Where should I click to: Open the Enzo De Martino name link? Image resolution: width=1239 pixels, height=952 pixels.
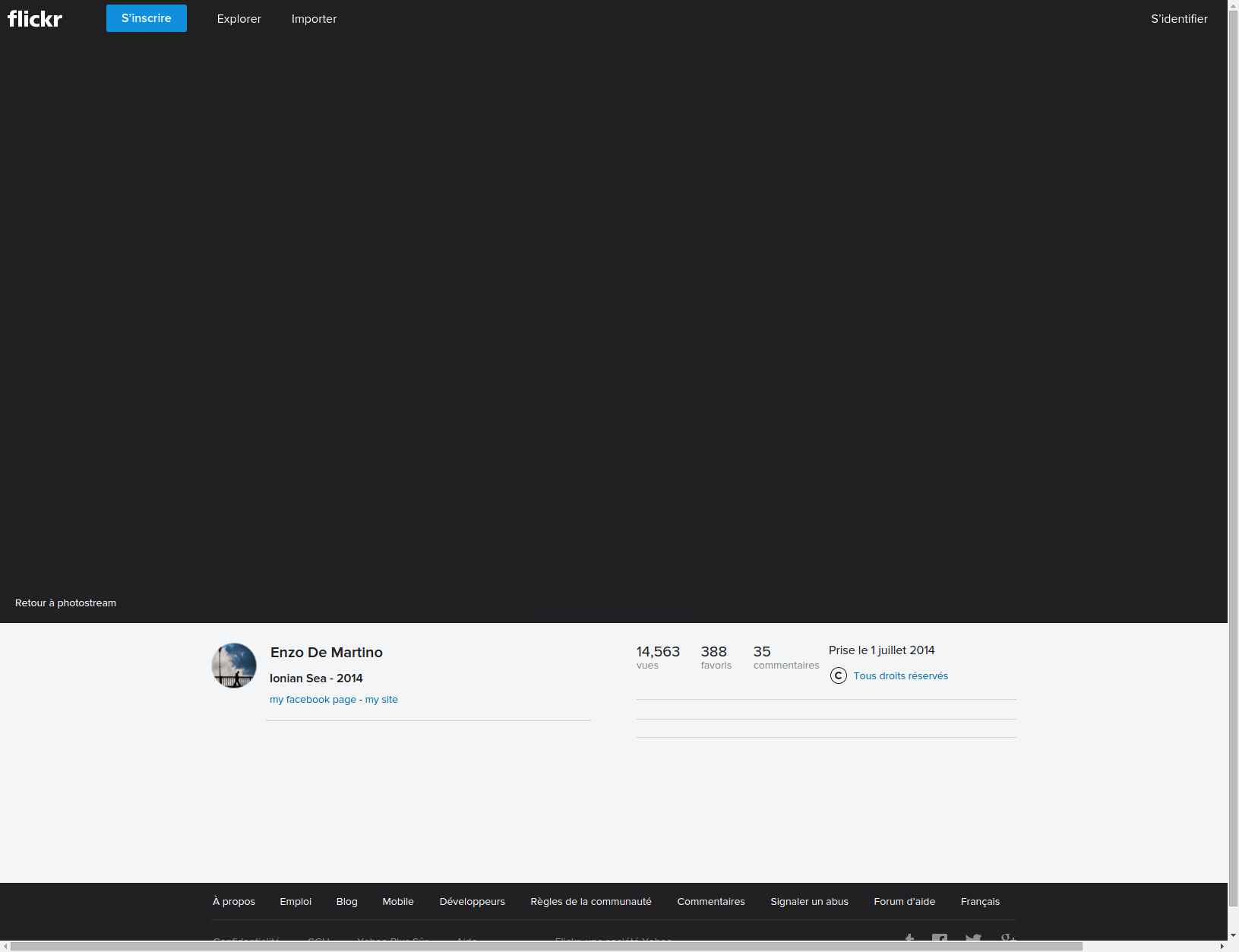tap(326, 653)
